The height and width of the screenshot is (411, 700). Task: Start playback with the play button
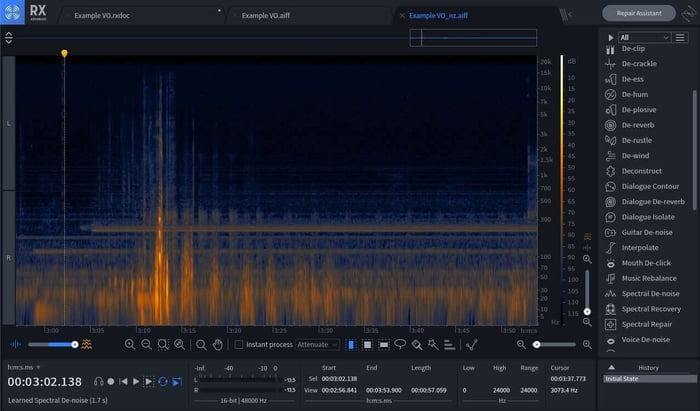coord(136,382)
